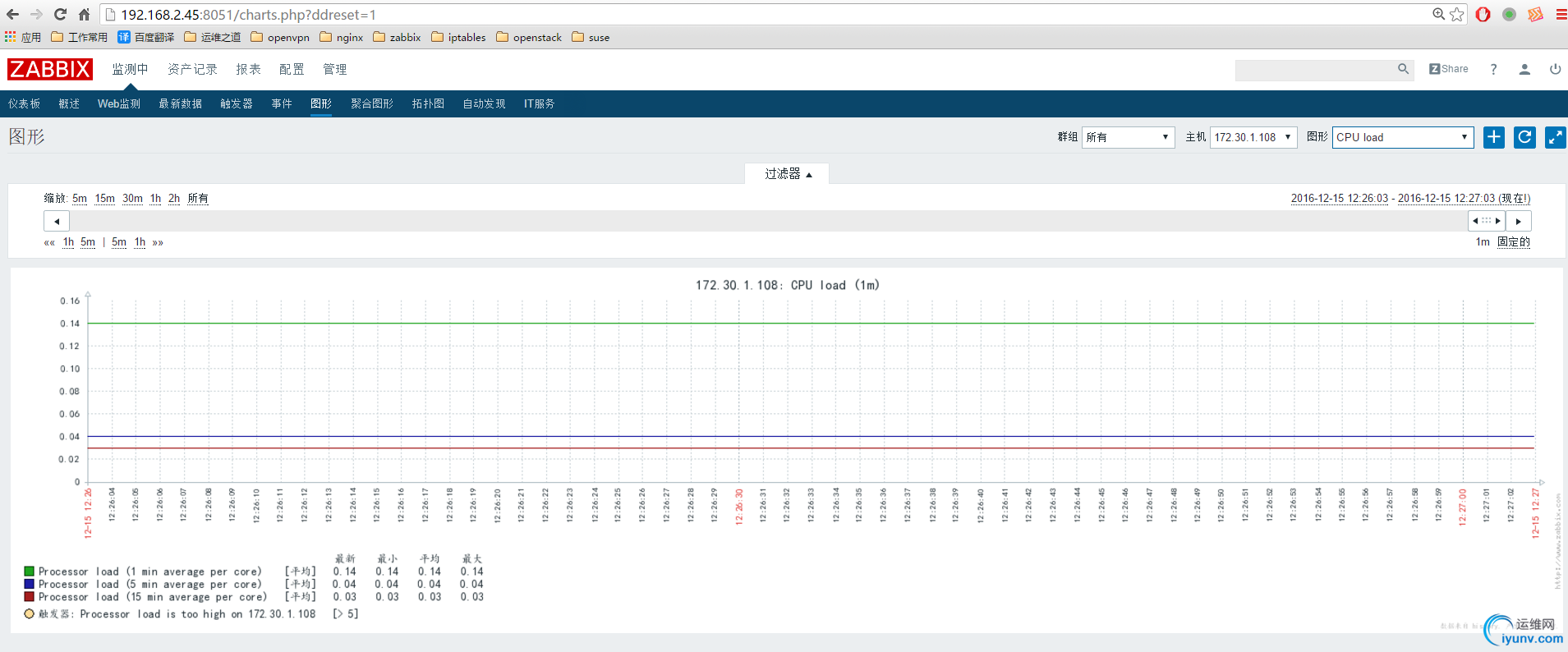This screenshot has width=1568, height=652.
Task: Open the iptables bookmarks folder
Action: tap(458, 37)
